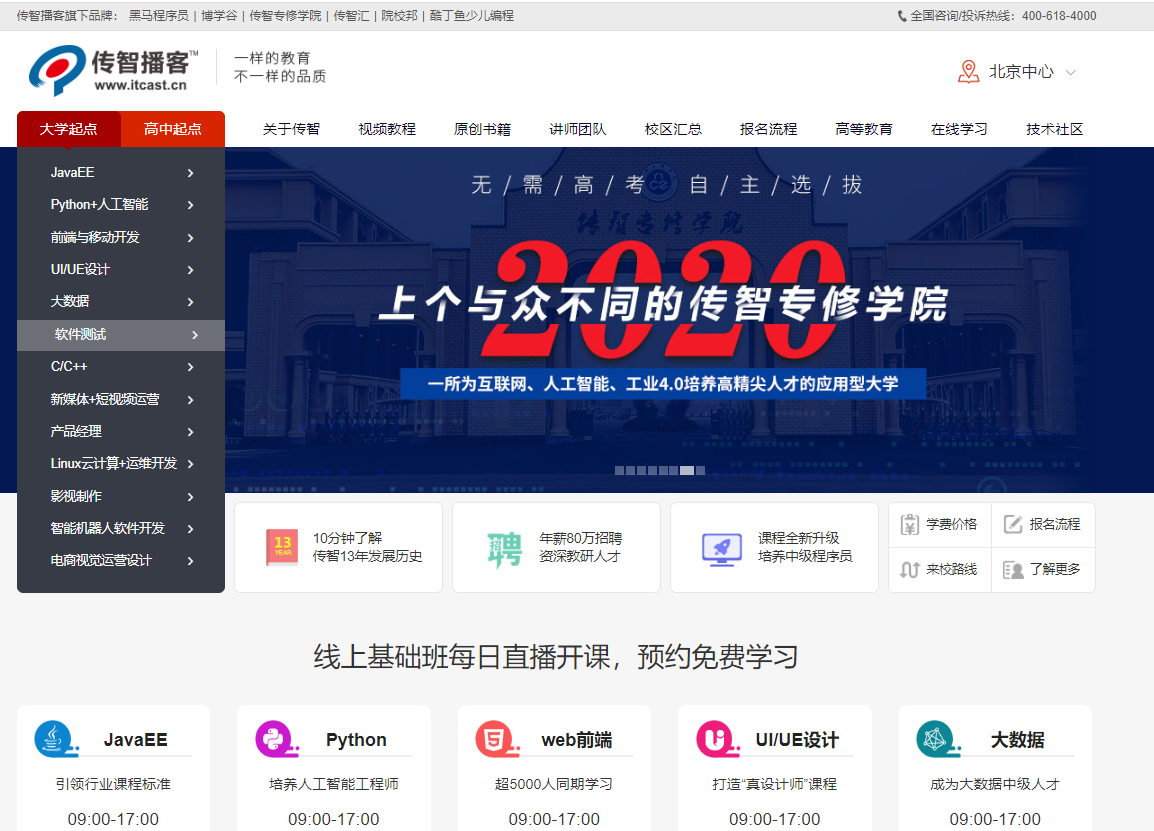Click the 了解更多 person card icon

1013,570
